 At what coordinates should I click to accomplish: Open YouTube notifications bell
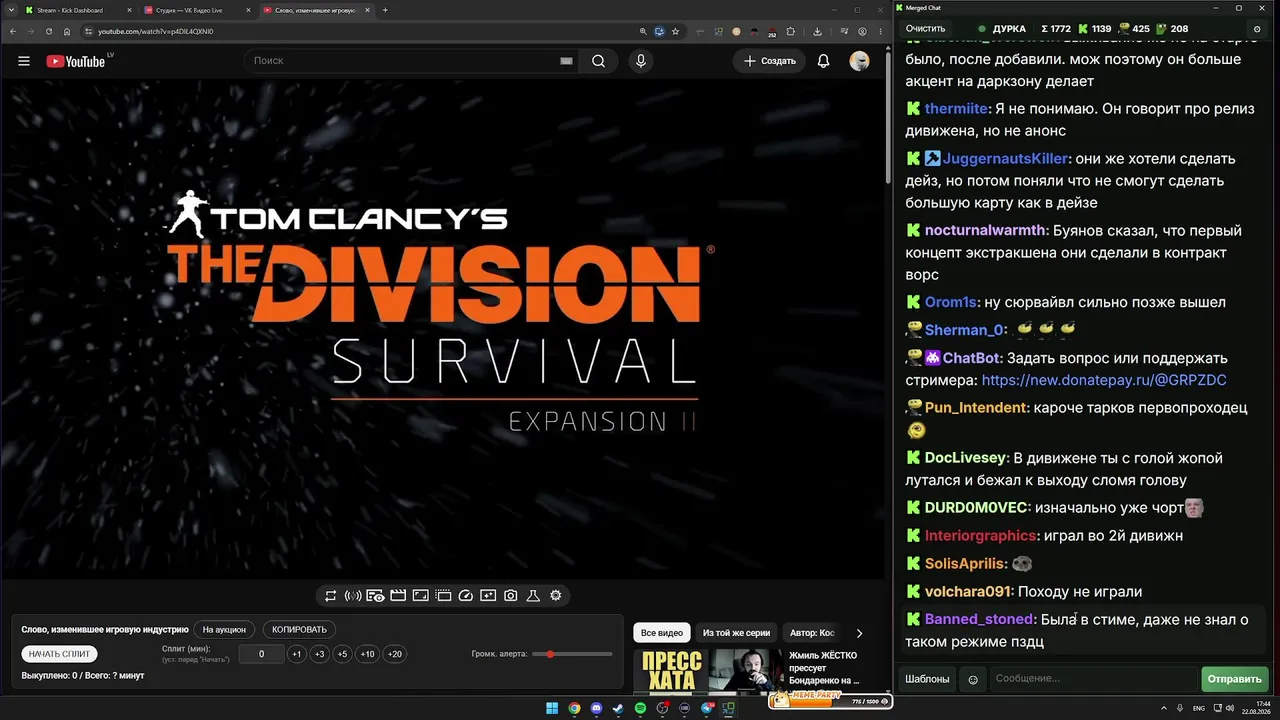(x=823, y=61)
